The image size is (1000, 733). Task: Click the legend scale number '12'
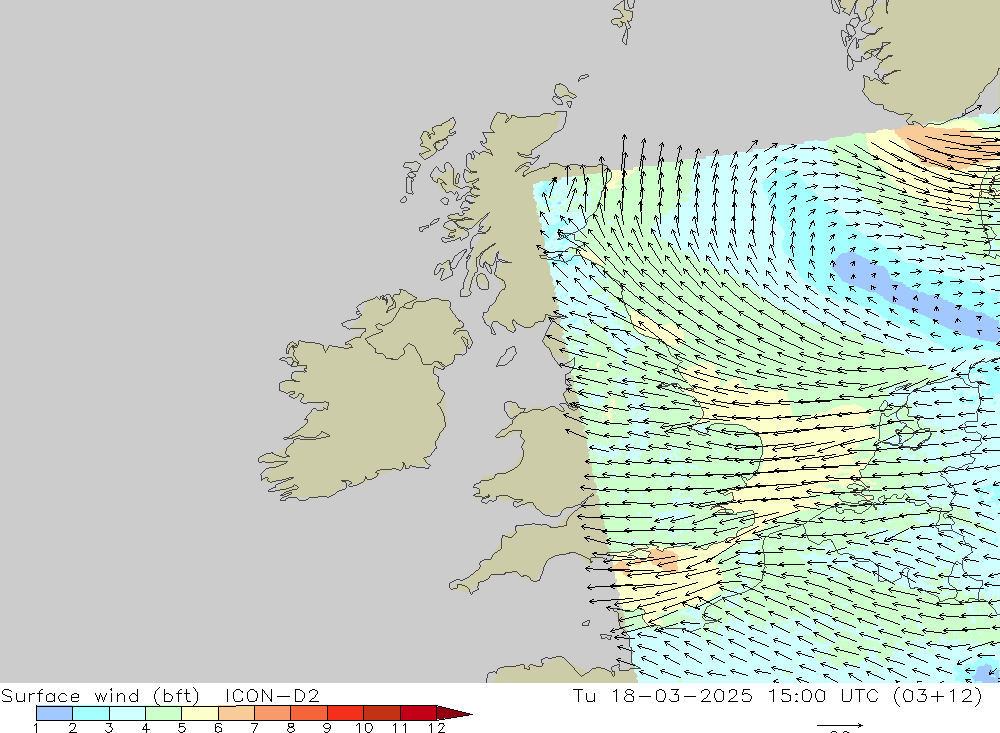(436, 728)
